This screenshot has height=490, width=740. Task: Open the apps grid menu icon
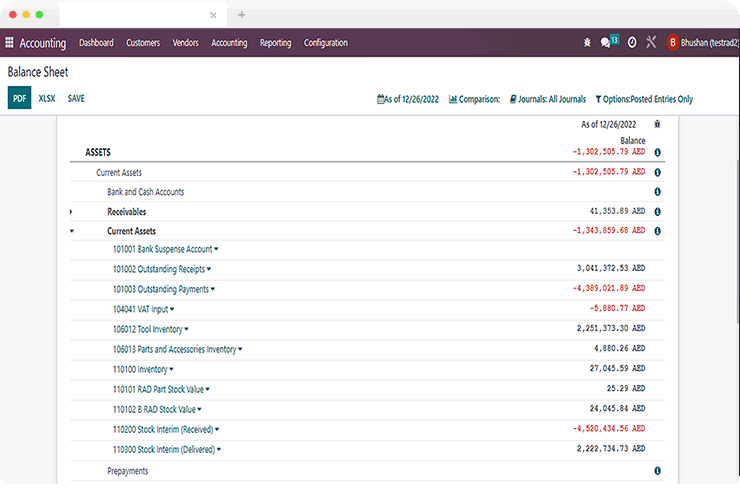coord(9,42)
